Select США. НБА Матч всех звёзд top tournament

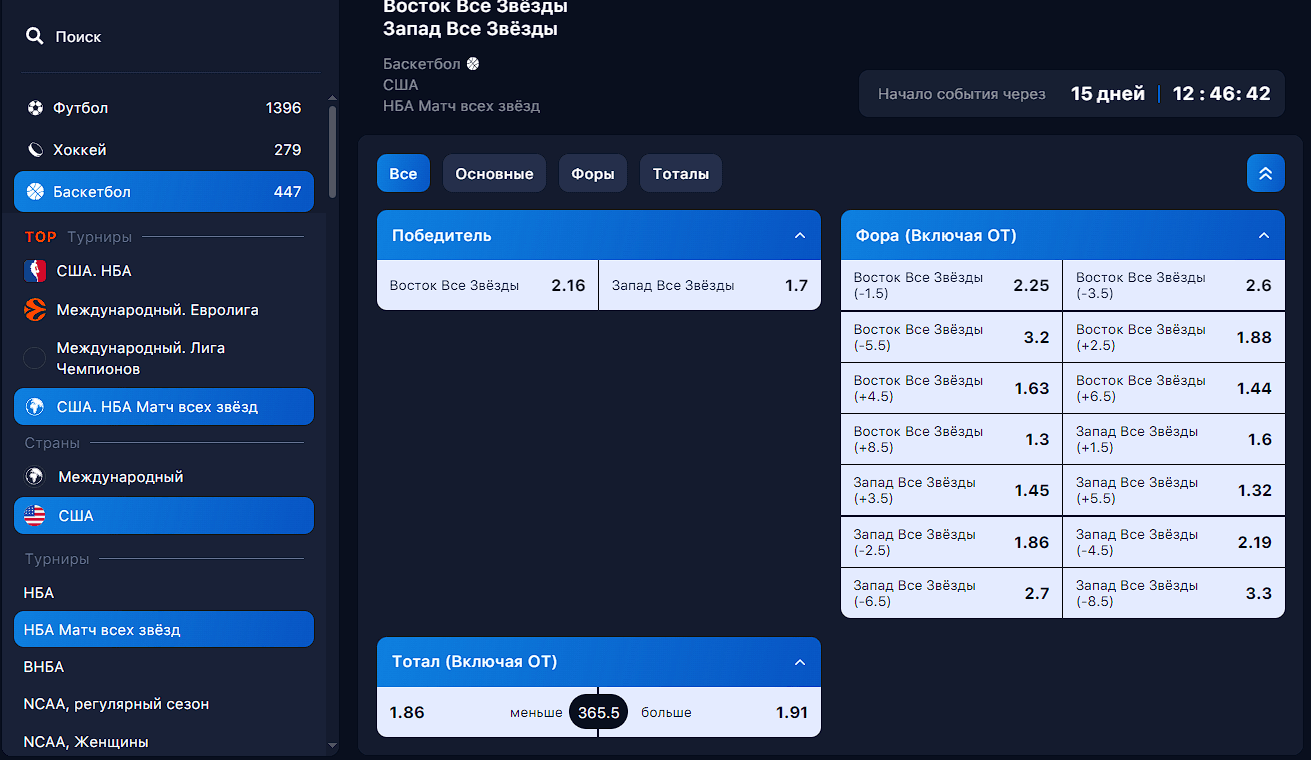pos(164,407)
